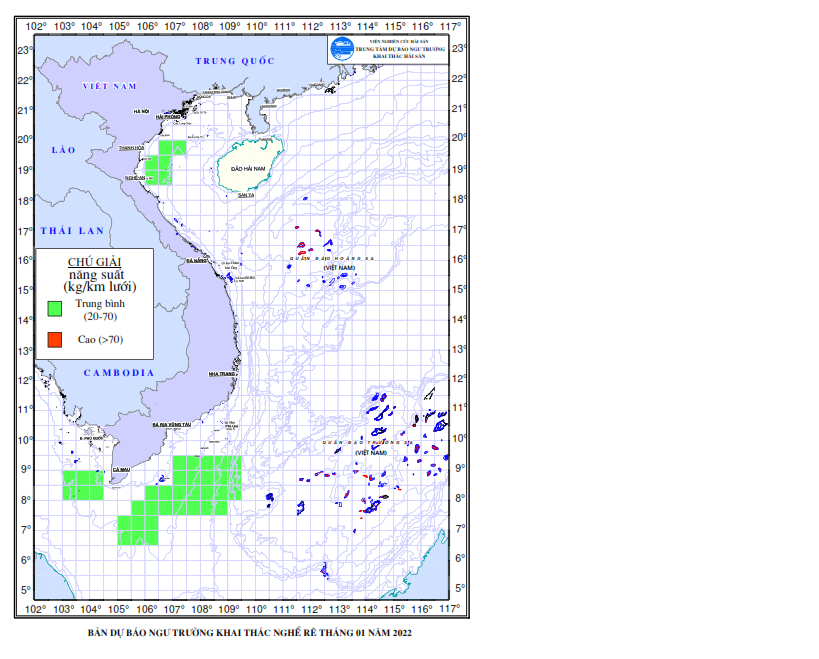Click the CÀ MAU label
The image size is (819, 659).
coord(121,469)
